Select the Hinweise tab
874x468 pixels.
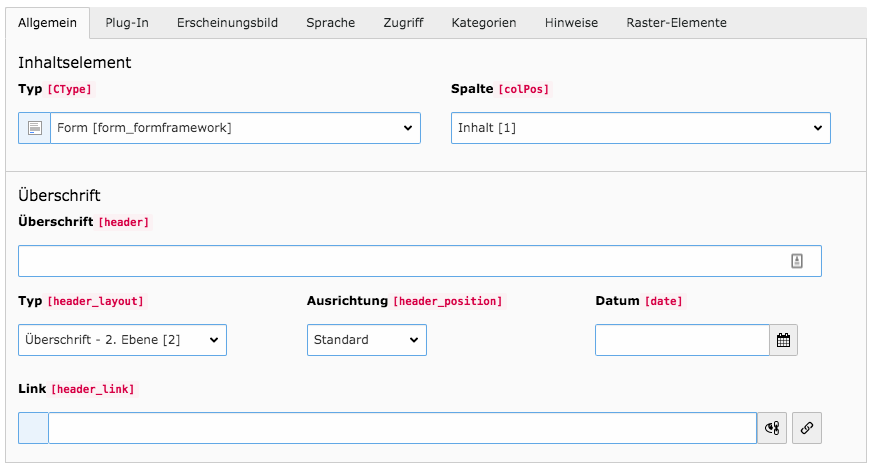point(571,23)
